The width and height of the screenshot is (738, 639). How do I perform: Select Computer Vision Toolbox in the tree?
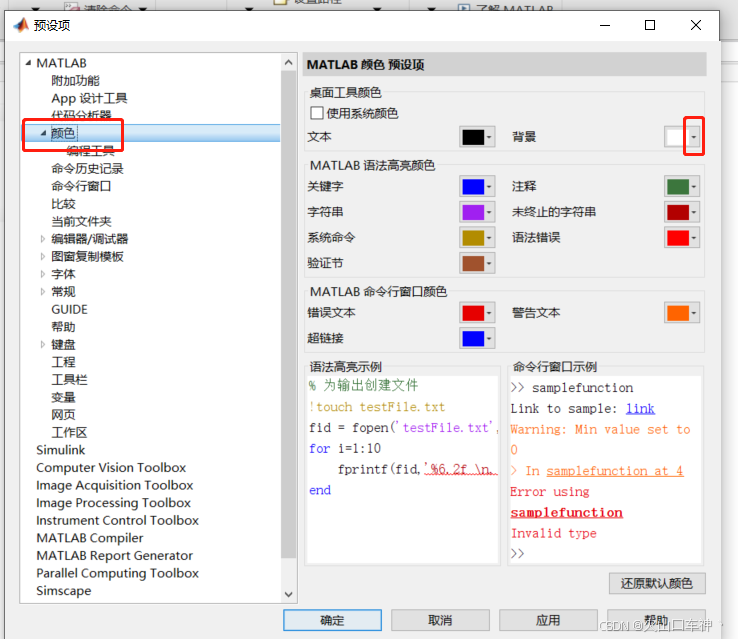pyautogui.click(x=111, y=468)
